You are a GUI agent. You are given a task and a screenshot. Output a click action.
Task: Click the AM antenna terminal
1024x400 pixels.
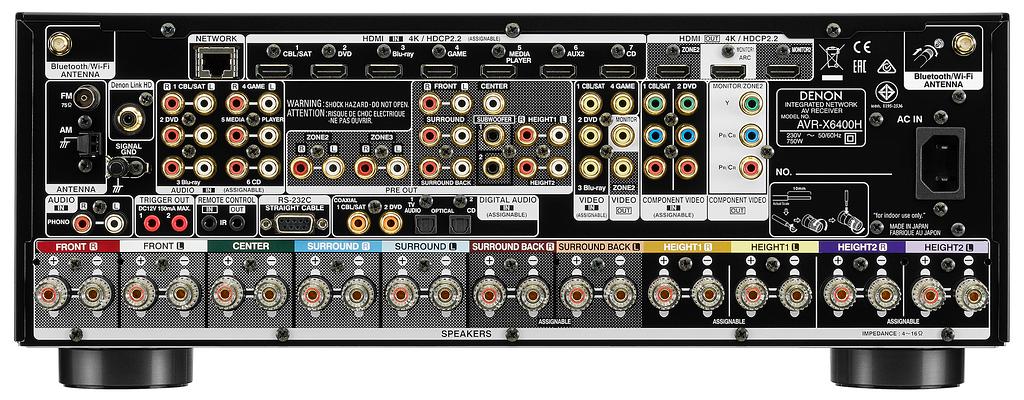pos(88,144)
